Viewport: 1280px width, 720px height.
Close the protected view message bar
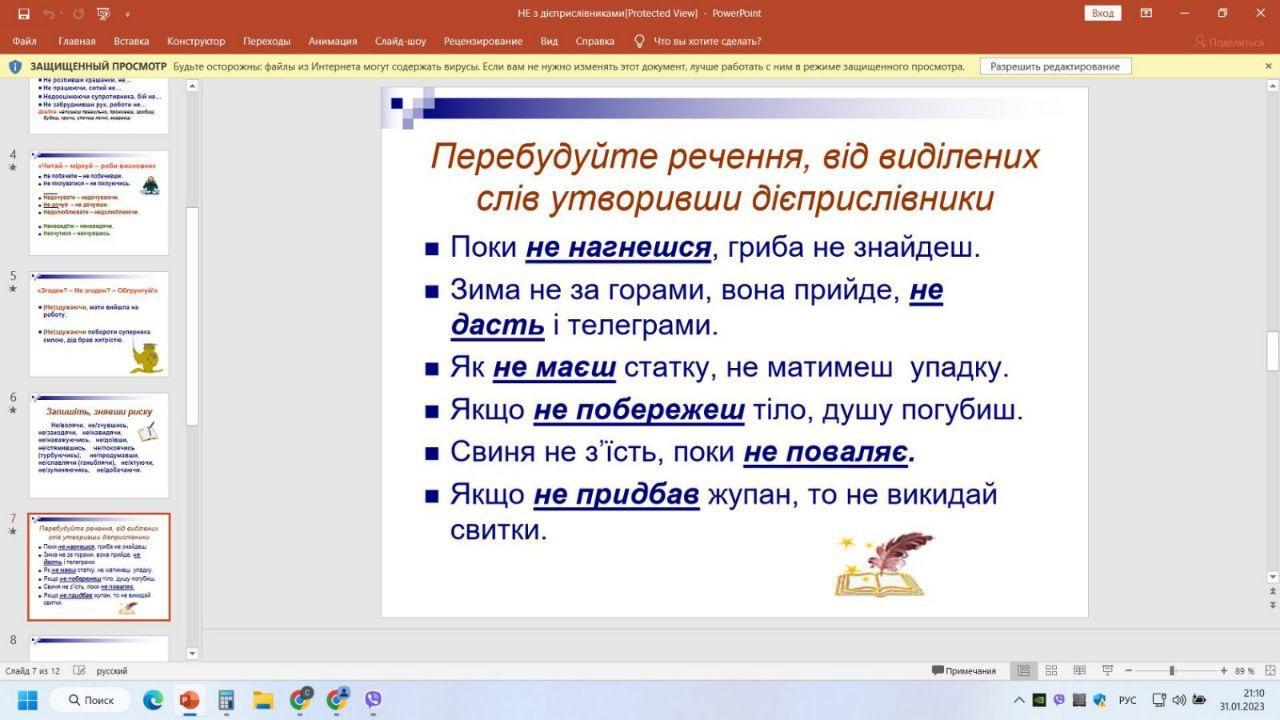coord(1269,66)
